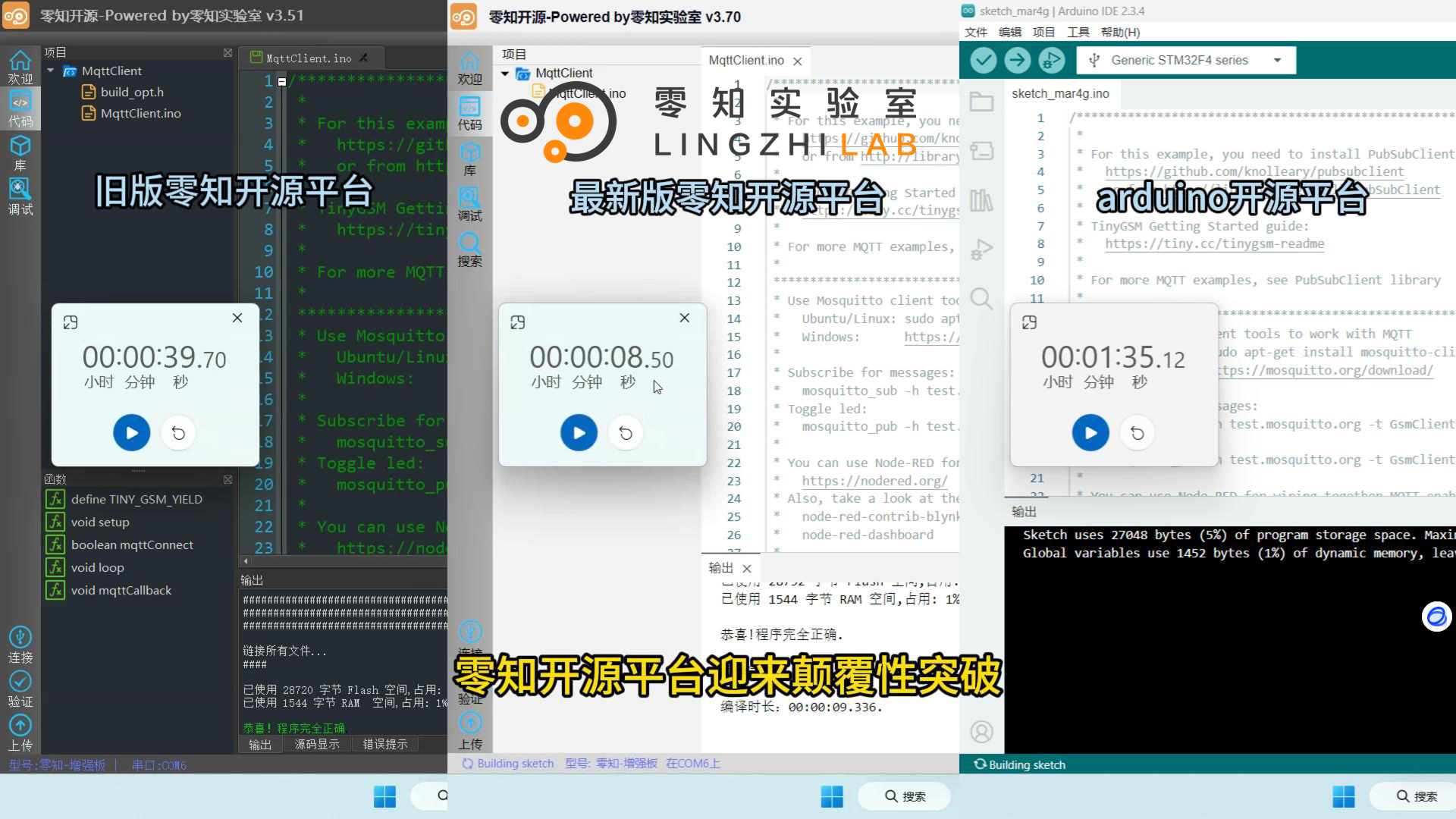
Task: Collapse MqttClient project tree in new v3.70
Action: point(505,74)
